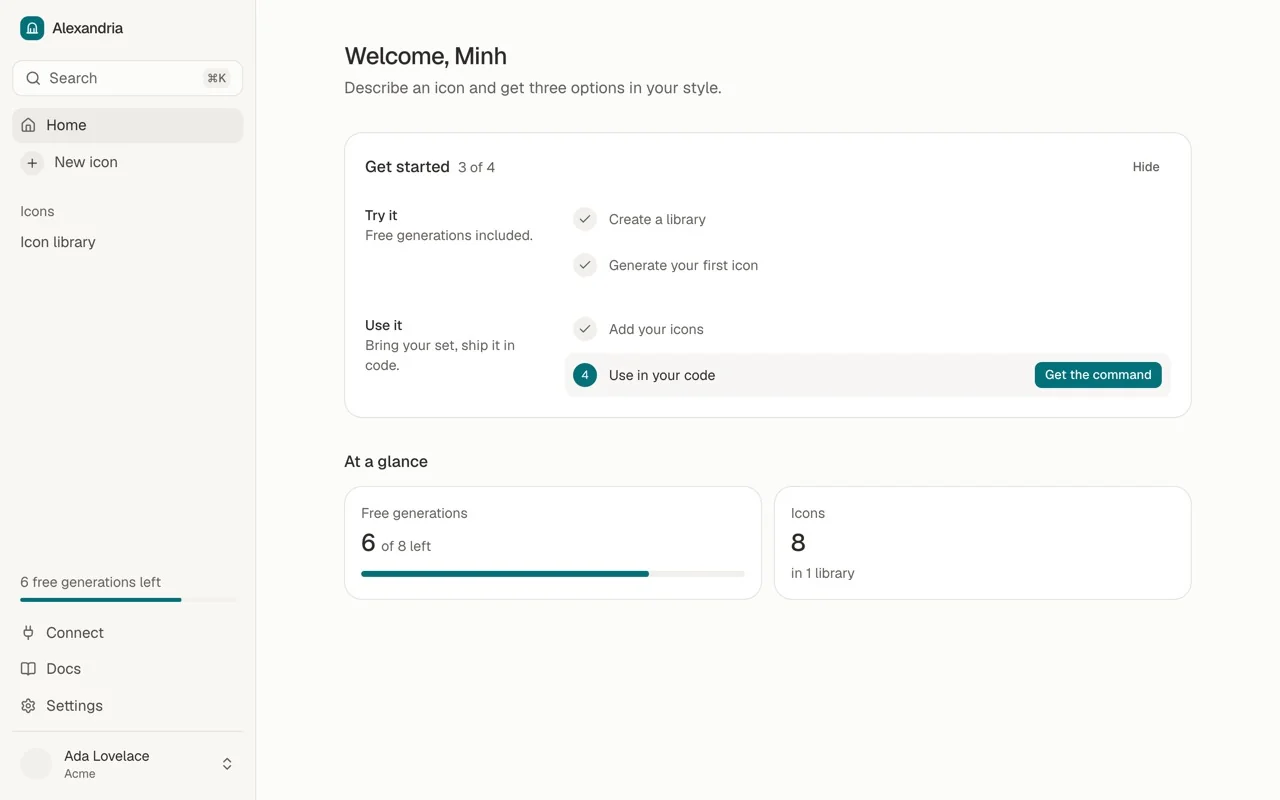Click the Use in your code step

click(868, 375)
